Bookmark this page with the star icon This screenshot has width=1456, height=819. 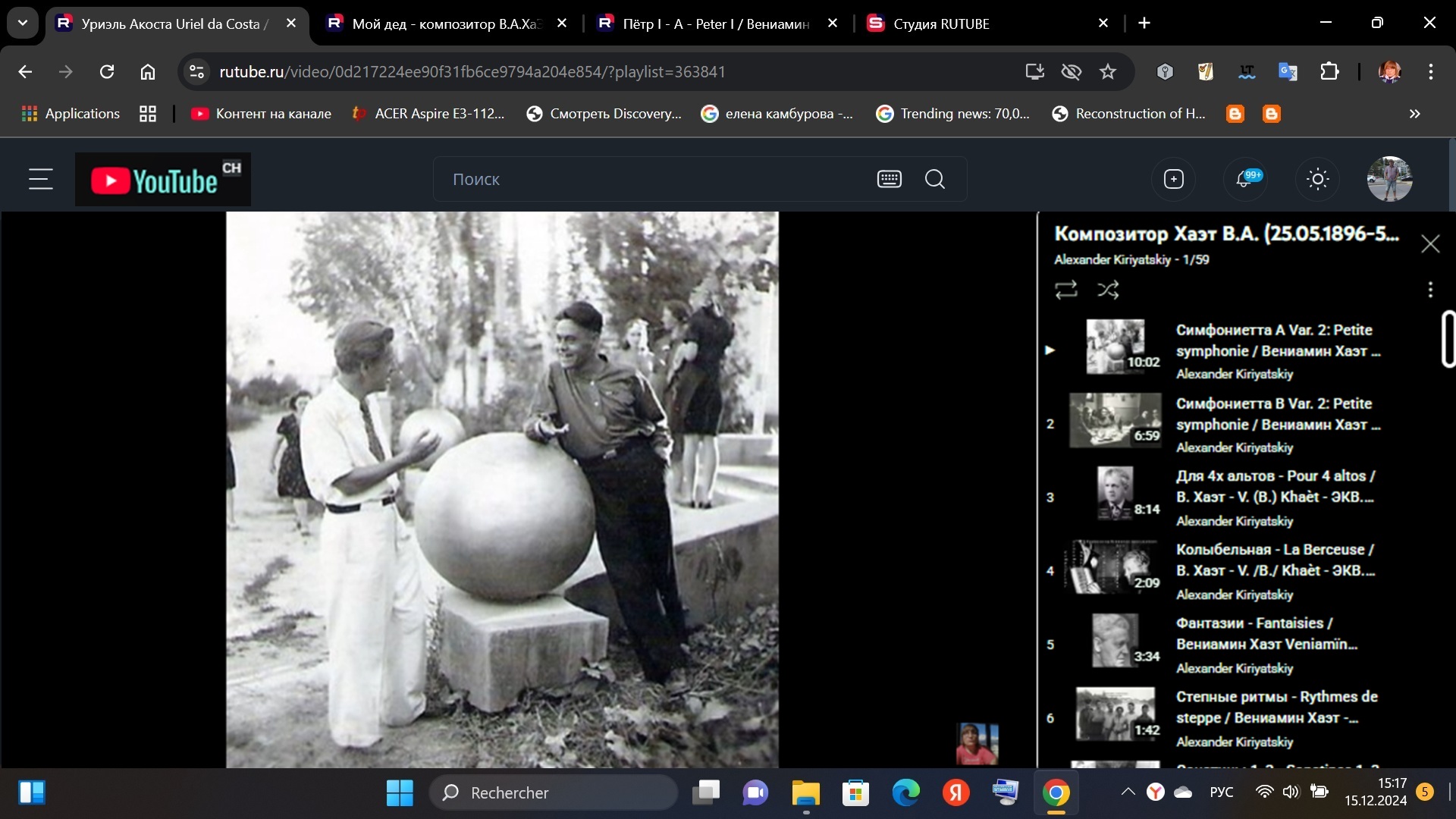1108,72
